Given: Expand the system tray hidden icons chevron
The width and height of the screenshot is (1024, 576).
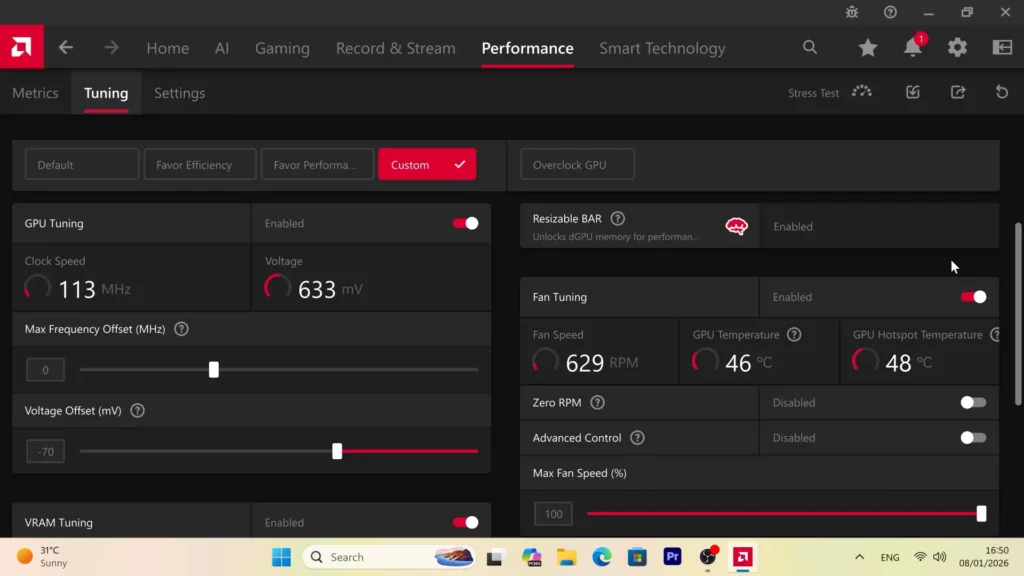Looking at the screenshot, I should tap(859, 557).
